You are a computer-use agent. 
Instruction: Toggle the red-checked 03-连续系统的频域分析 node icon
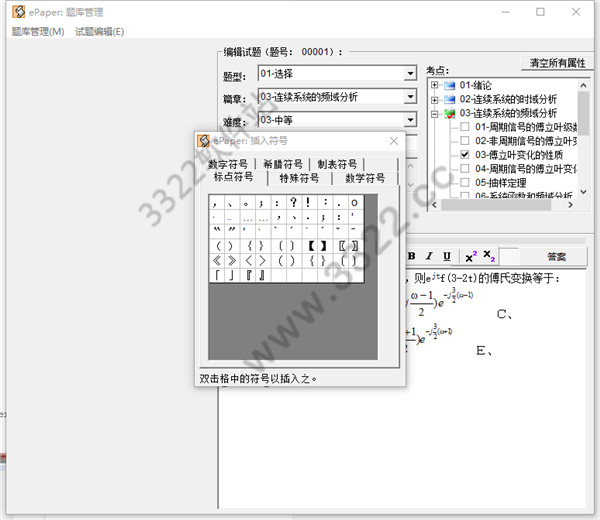(x=449, y=113)
